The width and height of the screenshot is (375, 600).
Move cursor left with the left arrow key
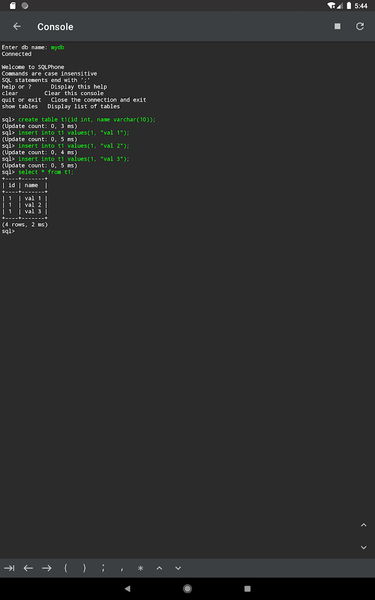pyautogui.click(x=28, y=568)
